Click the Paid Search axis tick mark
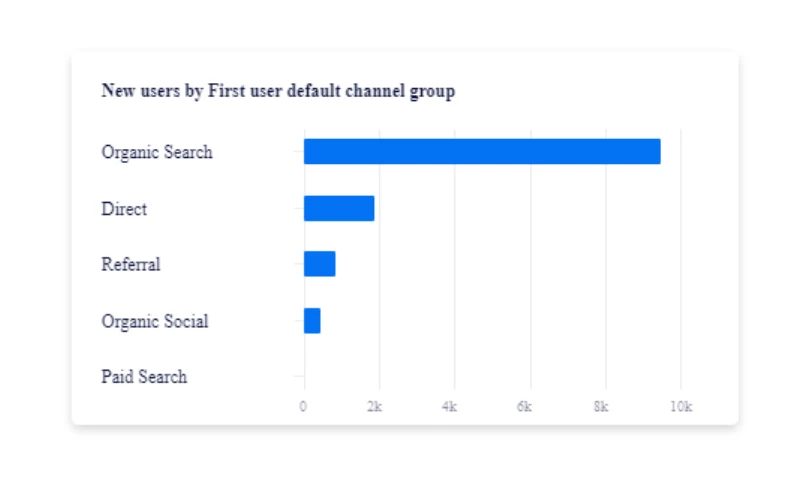The height and width of the screenshot is (480, 800). click(298, 377)
